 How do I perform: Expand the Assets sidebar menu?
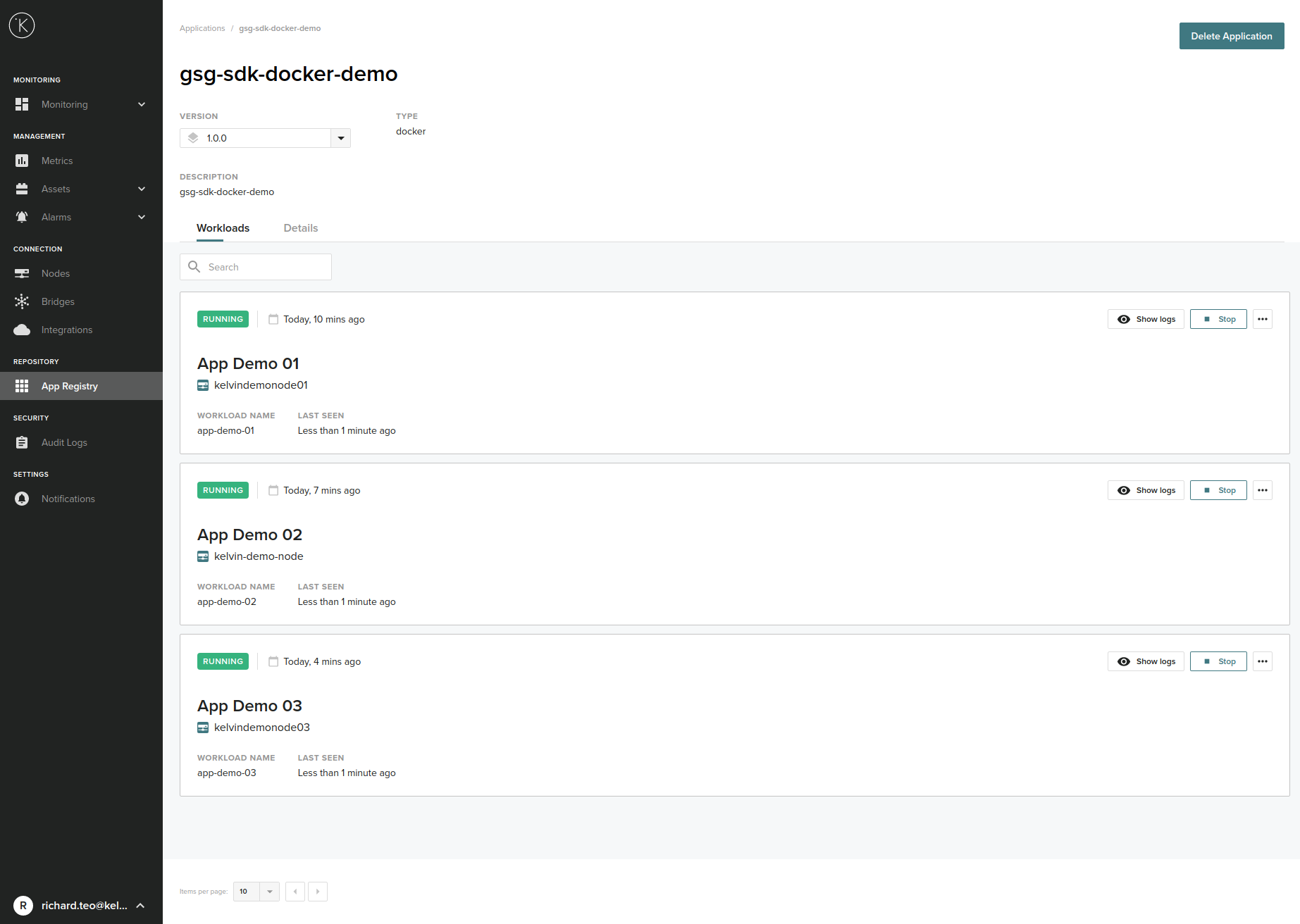point(141,189)
